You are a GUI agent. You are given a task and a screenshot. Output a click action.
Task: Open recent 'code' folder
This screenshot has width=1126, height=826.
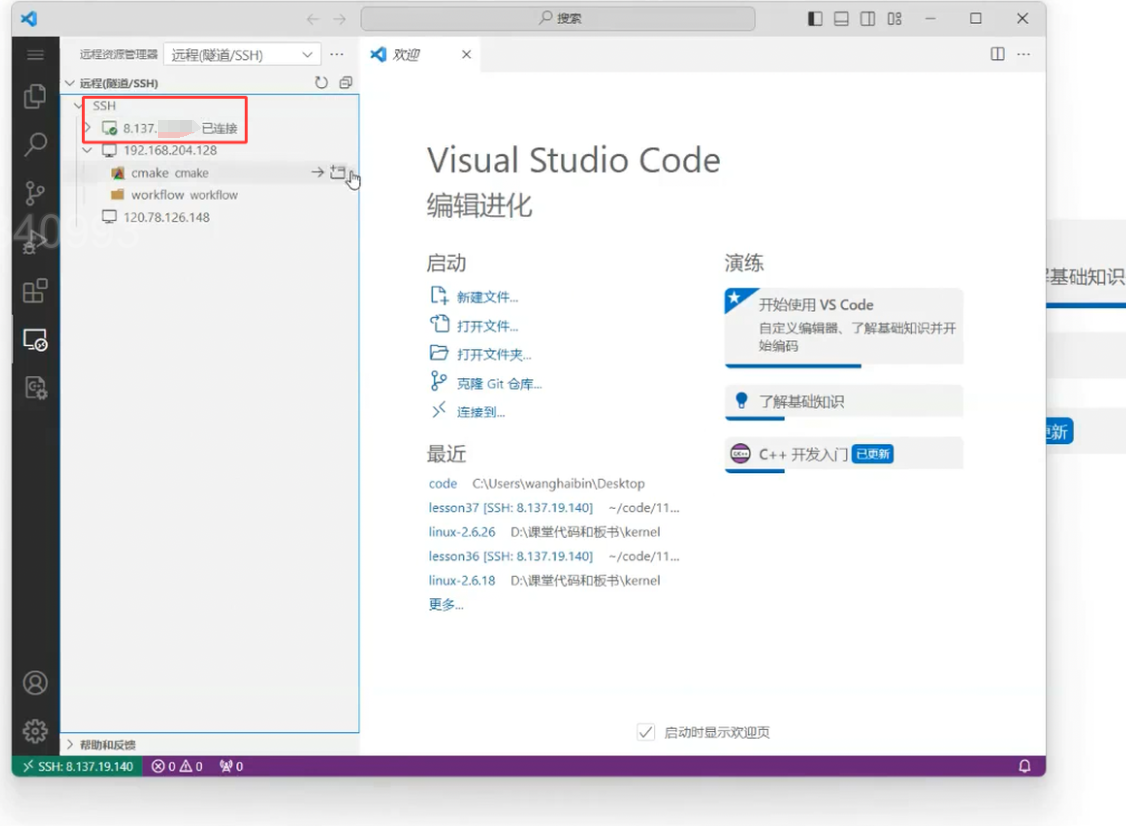click(x=442, y=483)
